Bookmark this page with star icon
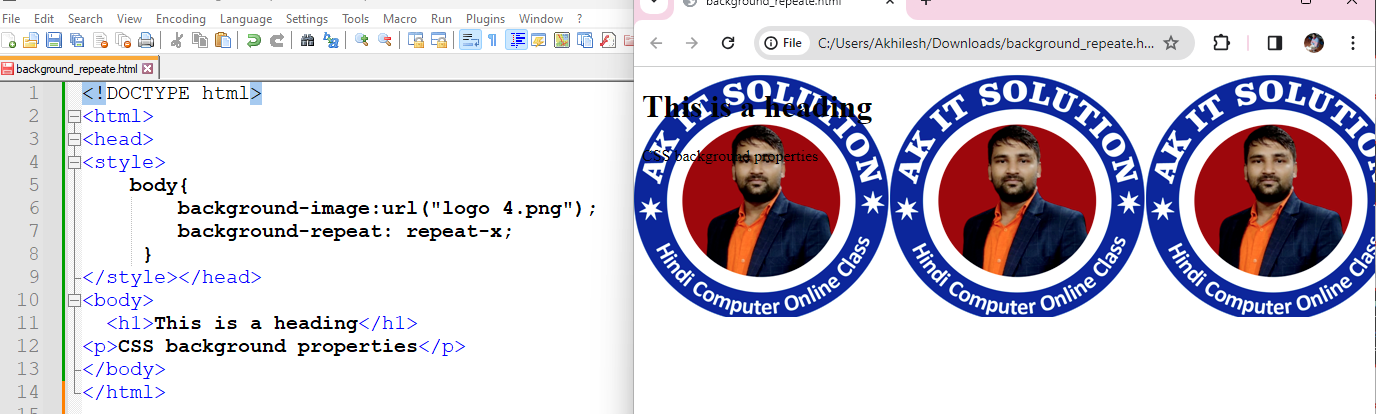This screenshot has width=1376, height=414. point(1171,43)
